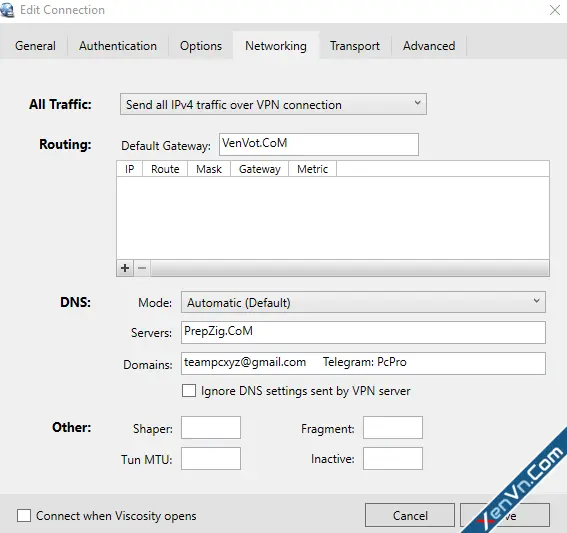Switch to the Advanced tab

pos(429,46)
